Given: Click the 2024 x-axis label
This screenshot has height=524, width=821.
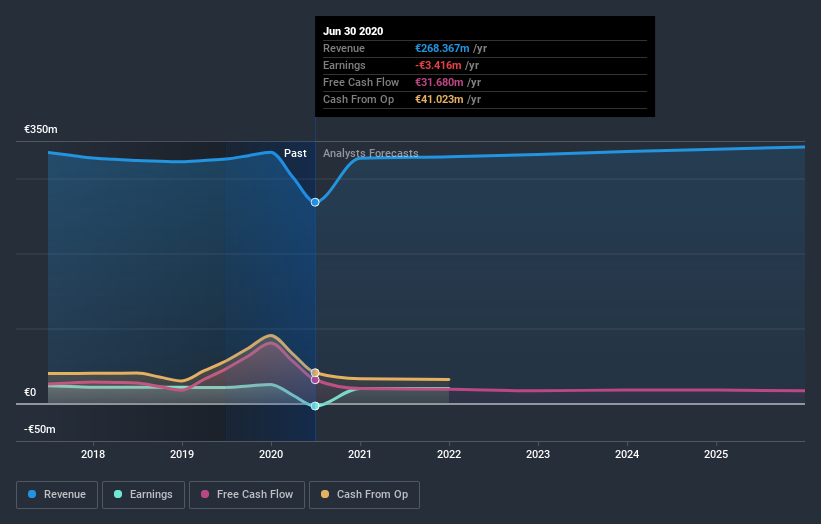Looking at the screenshot, I should click(627, 454).
